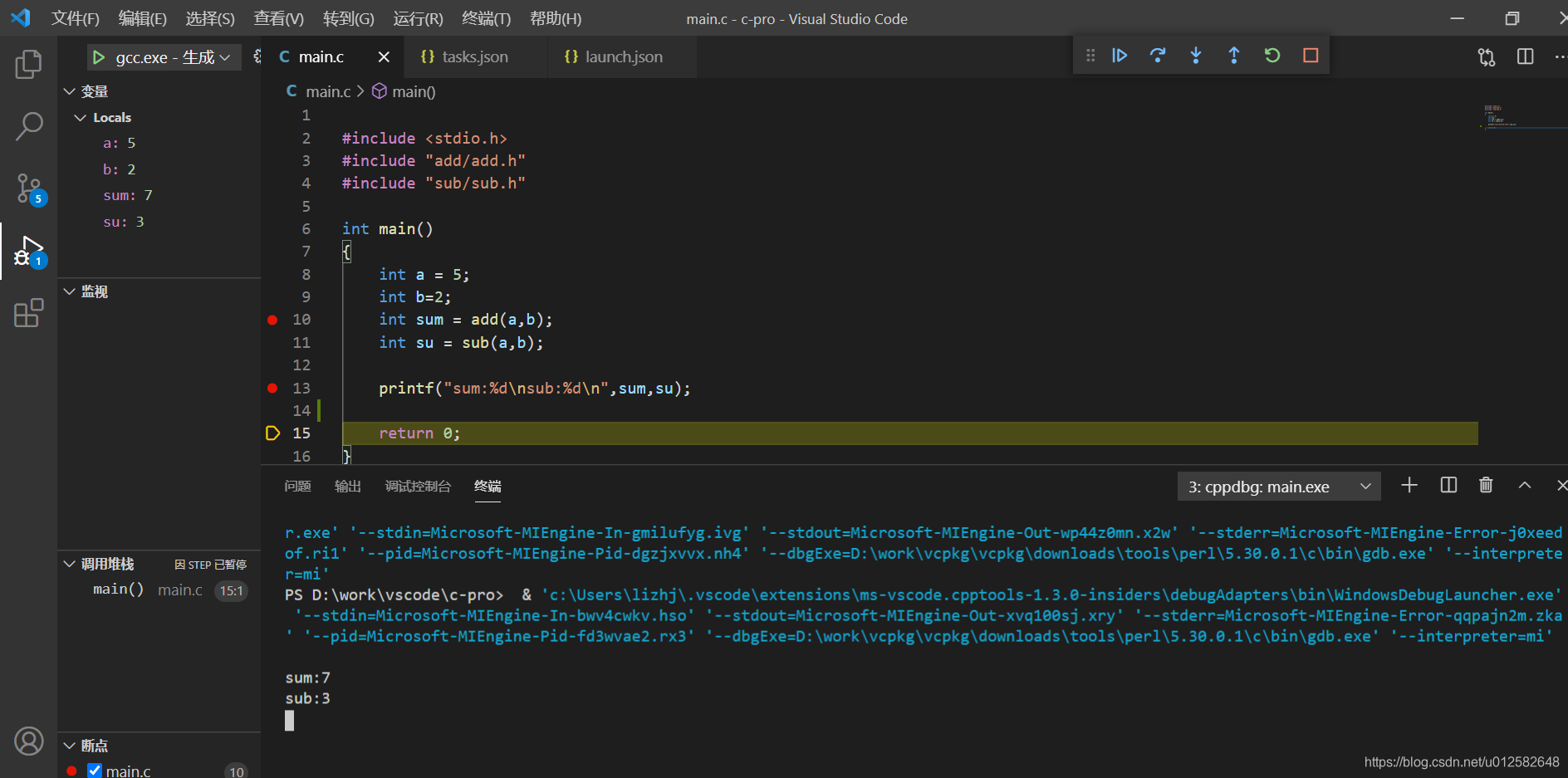Switch to the tasks.json tab

pos(476,56)
